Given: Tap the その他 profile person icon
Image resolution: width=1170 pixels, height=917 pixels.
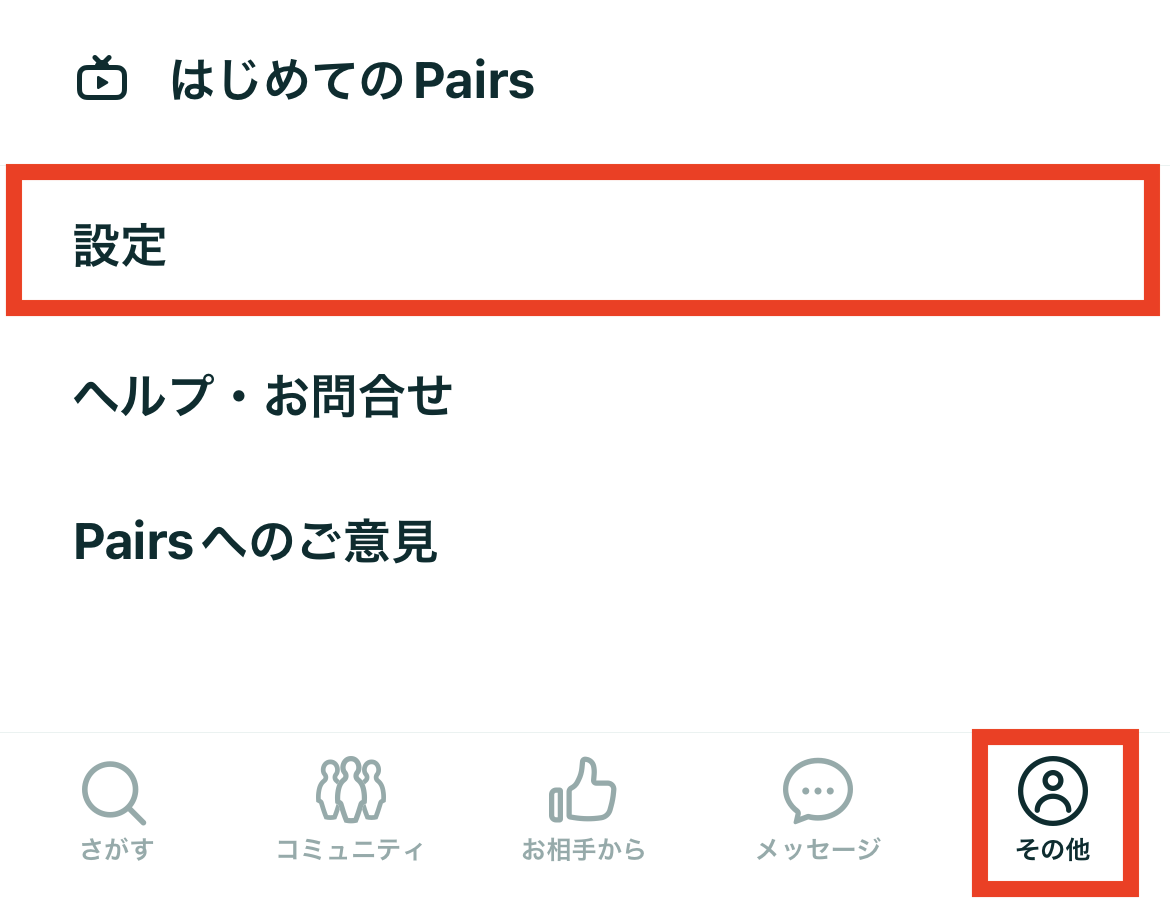Looking at the screenshot, I should 1053,791.
